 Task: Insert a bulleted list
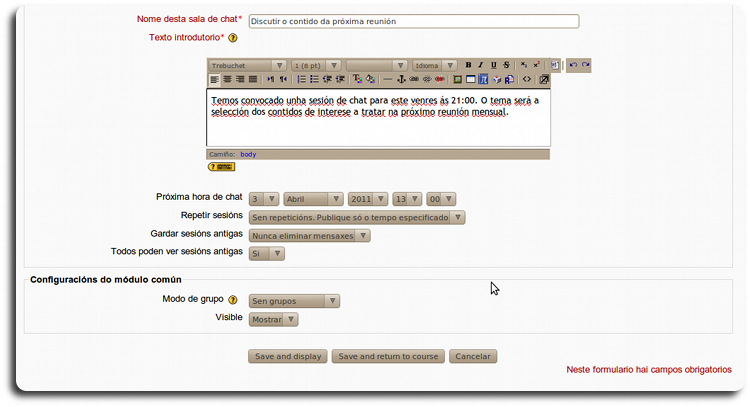[x=314, y=79]
